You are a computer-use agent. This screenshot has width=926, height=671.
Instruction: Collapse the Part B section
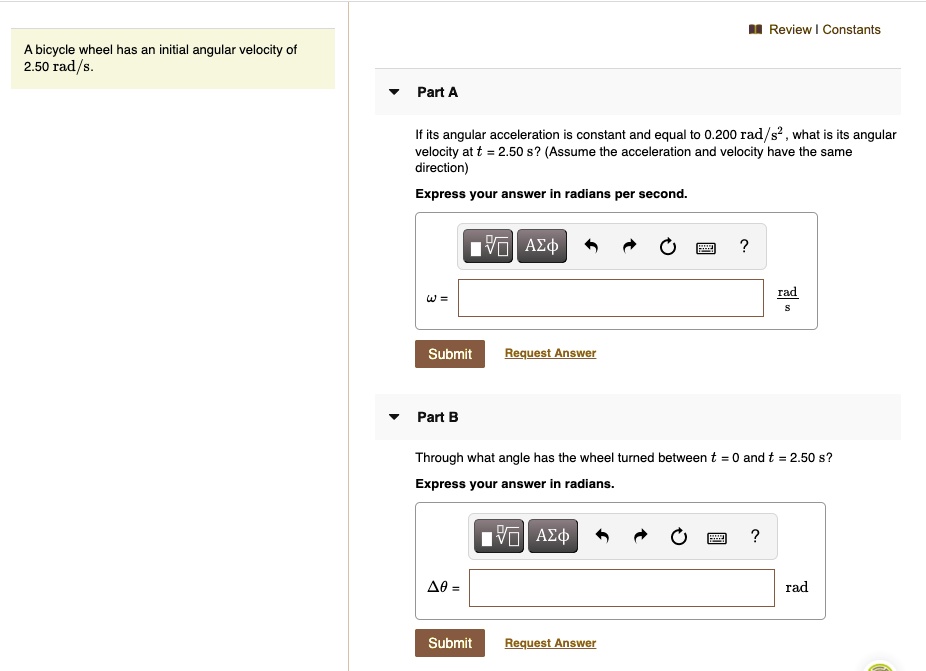tap(395, 417)
